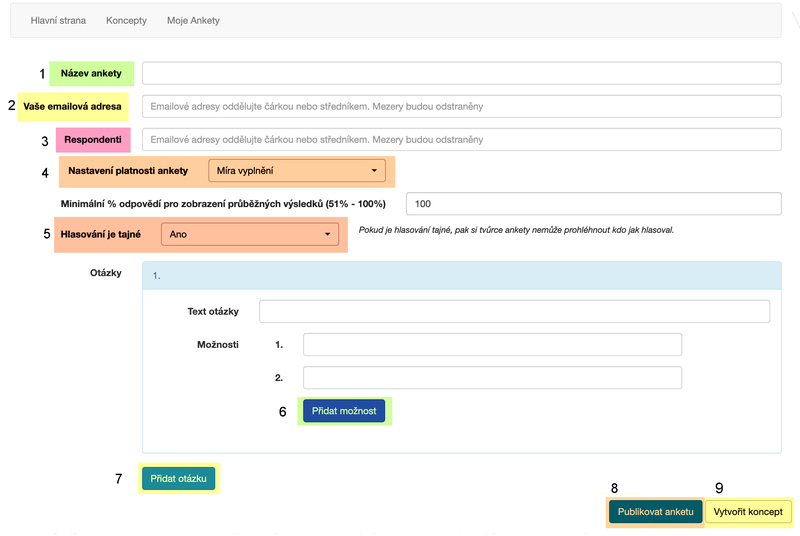Focus the Vaše emailová adresa input
The image size is (800, 536).
[x=461, y=106]
